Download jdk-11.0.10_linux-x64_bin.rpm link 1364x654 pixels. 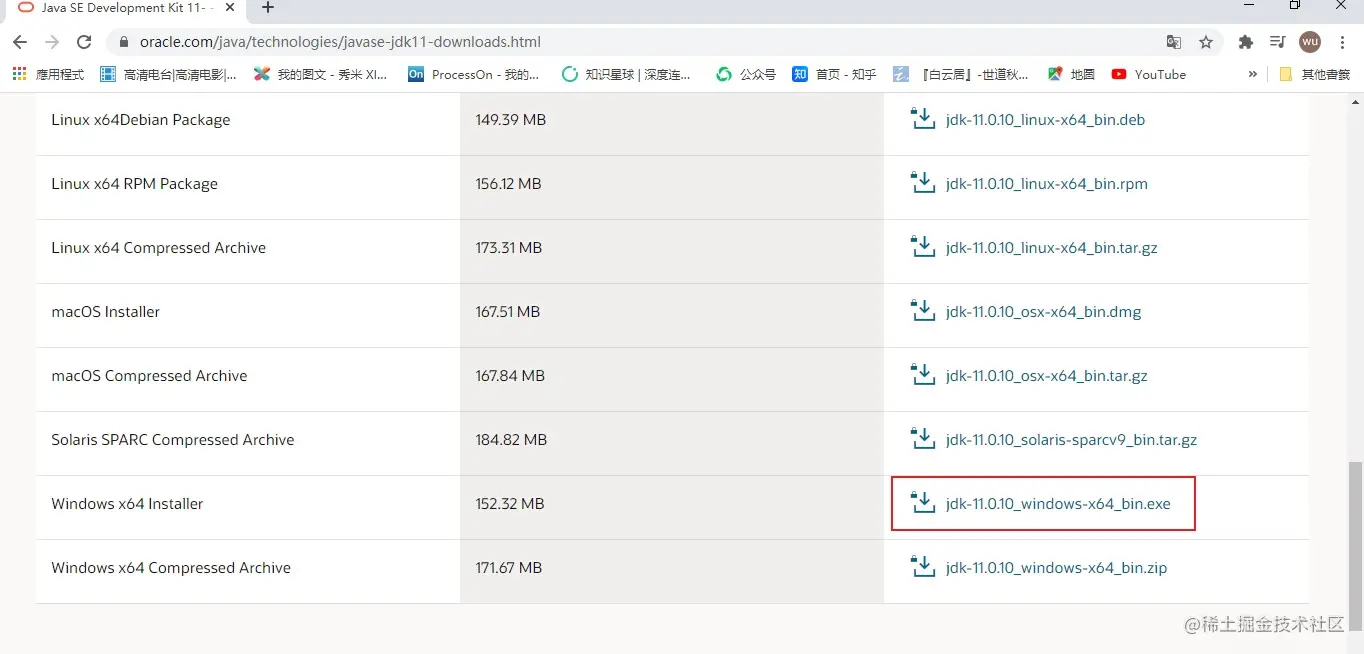[x=1046, y=184]
